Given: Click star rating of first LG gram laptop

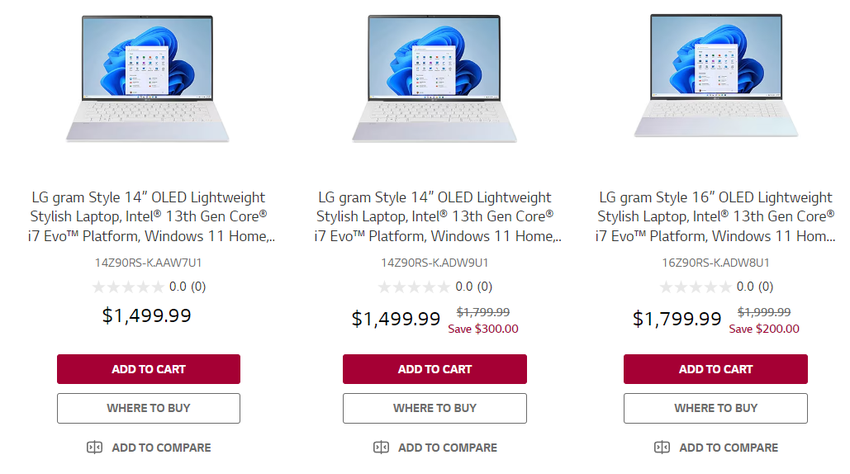Looking at the screenshot, I should click(x=128, y=286).
